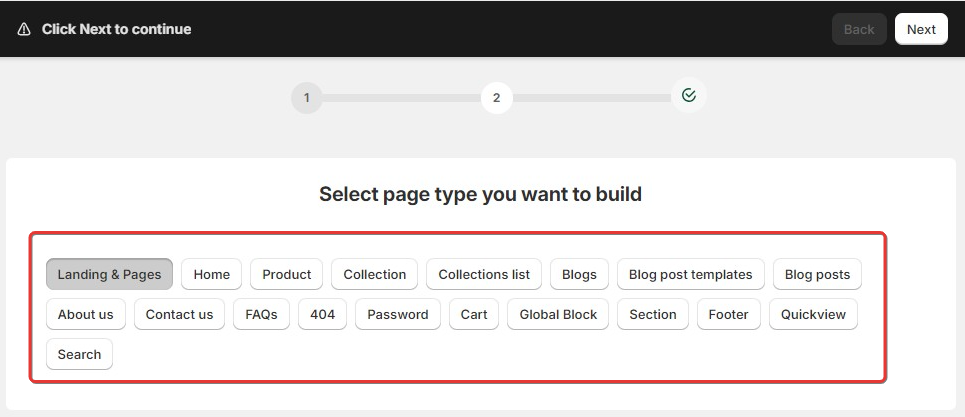Select step 2 in the progress indicator
The width and height of the screenshot is (965, 417).
[x=496, y=98]
